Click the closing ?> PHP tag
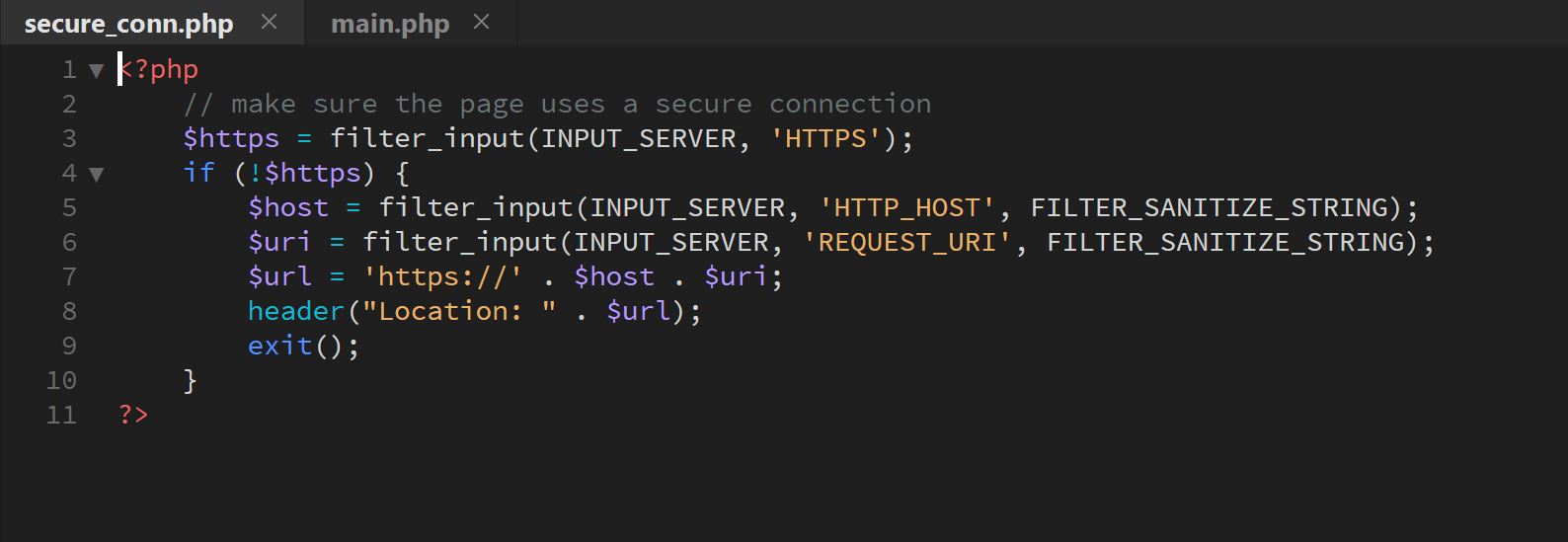This screenshot has width=1568, height=542. coord(133,415)
